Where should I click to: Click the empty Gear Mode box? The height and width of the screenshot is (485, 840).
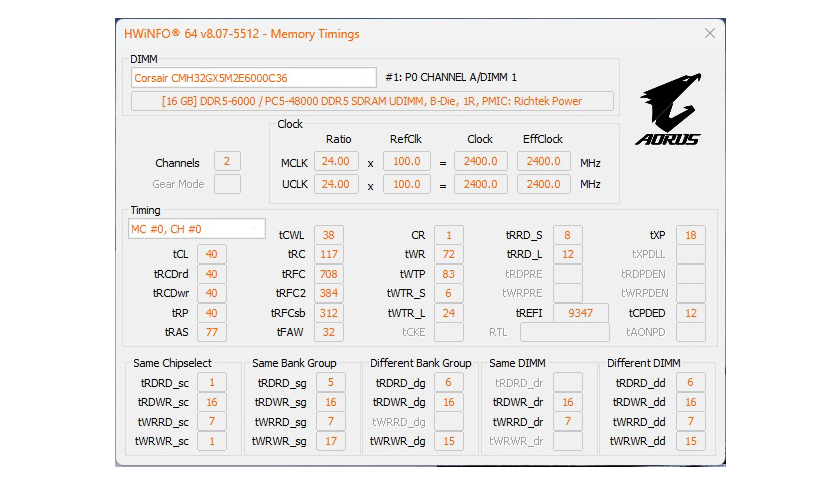point(227,184)
